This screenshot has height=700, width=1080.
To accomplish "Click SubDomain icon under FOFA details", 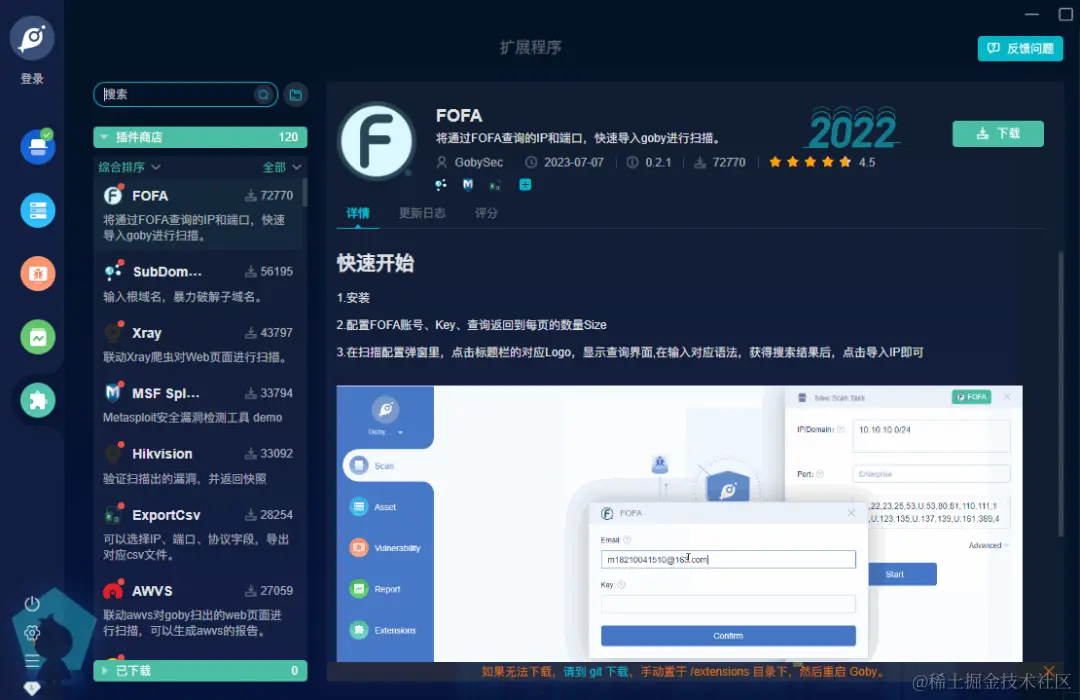I will [441, 184].
